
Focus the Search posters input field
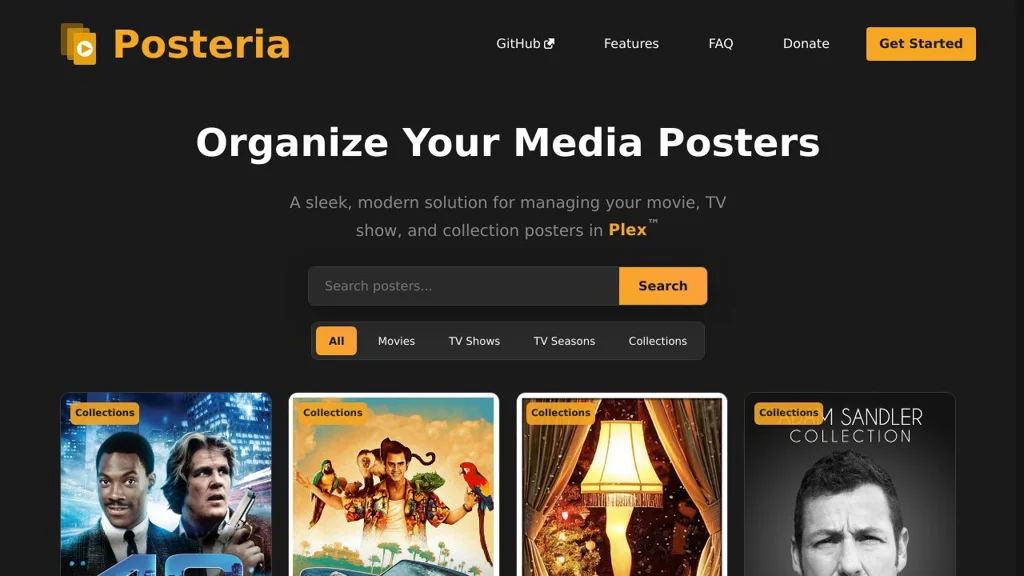click(x=464, y=286)
